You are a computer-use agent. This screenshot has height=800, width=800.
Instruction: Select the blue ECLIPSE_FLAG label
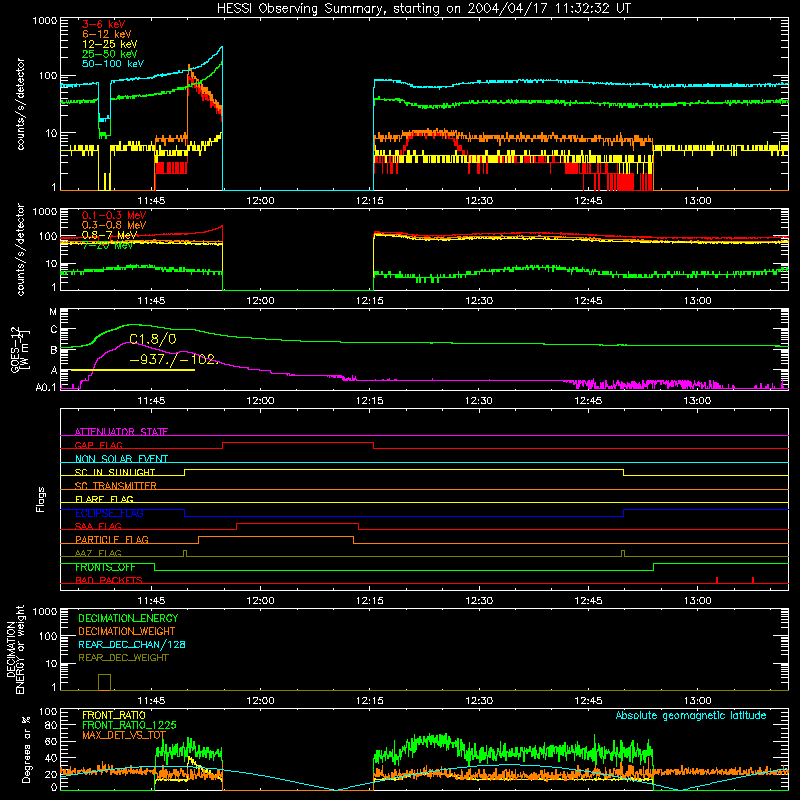[109, 513]
